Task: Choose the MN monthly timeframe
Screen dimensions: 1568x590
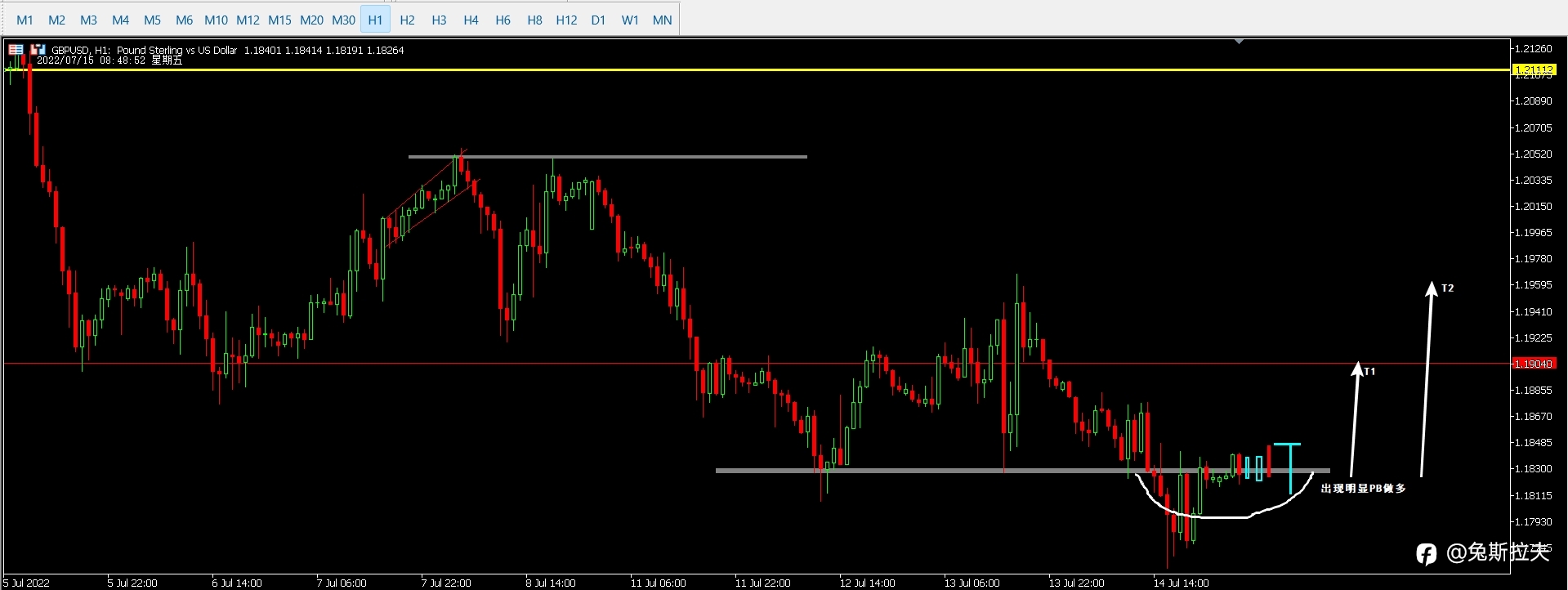Action: pos(662,20)
